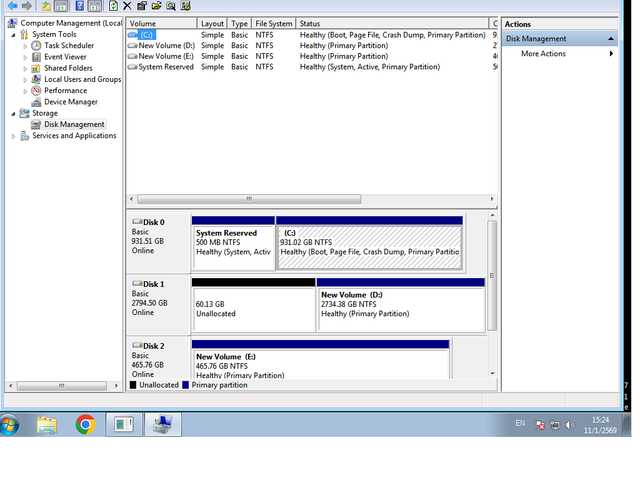Image resolution: width=640 pixels, height=480 pixels.
Task: Select Event Viewer in the tree
Action: click(65, 57)
